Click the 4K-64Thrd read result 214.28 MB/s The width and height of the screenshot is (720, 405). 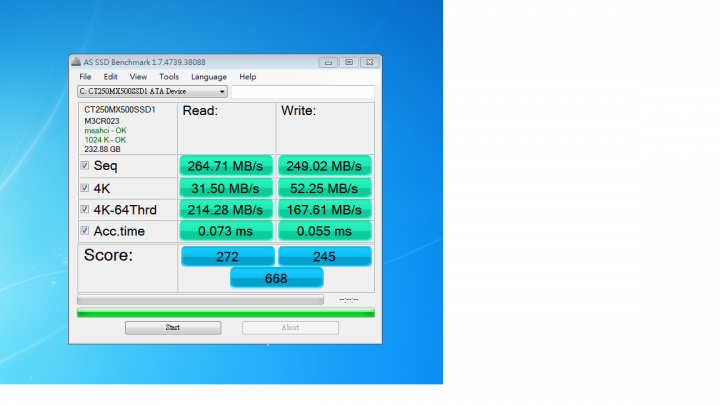pyautogui.click(x=225, y=210)
